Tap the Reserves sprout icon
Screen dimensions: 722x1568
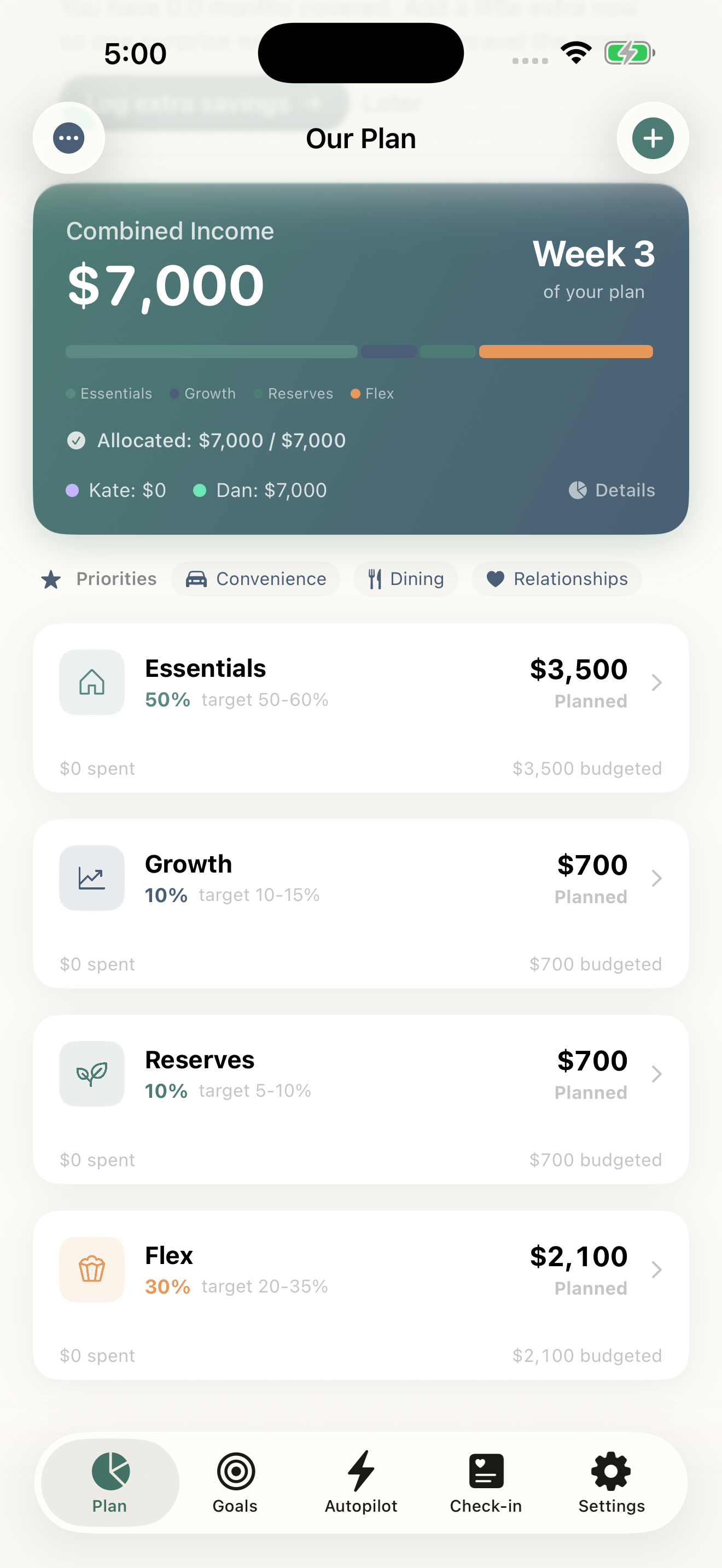click(x=91, y=1074)
